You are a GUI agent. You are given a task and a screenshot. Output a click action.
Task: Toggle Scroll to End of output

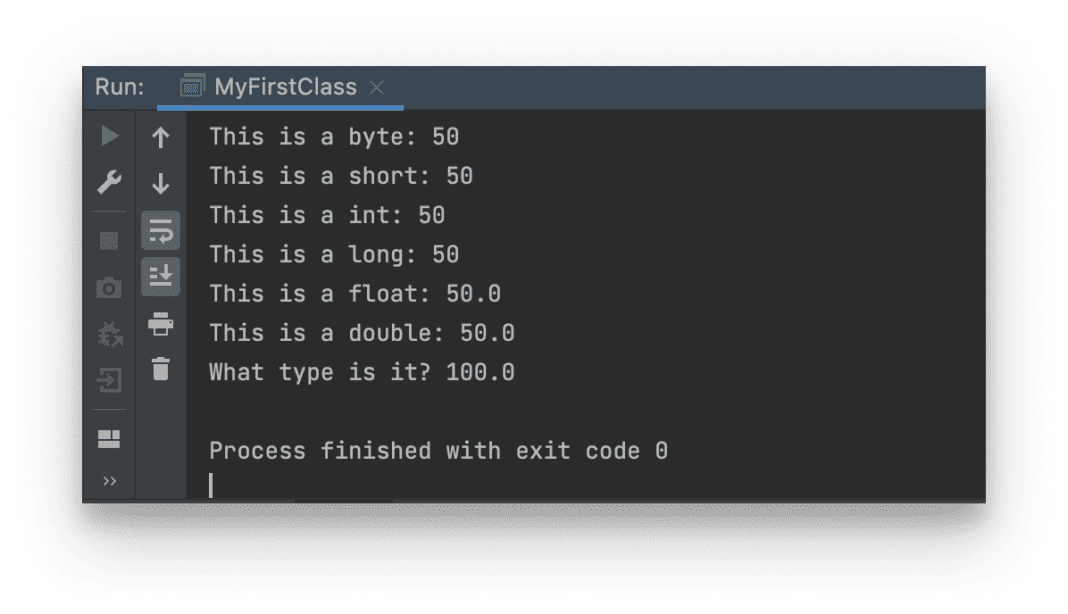click(x=161, y=277)
